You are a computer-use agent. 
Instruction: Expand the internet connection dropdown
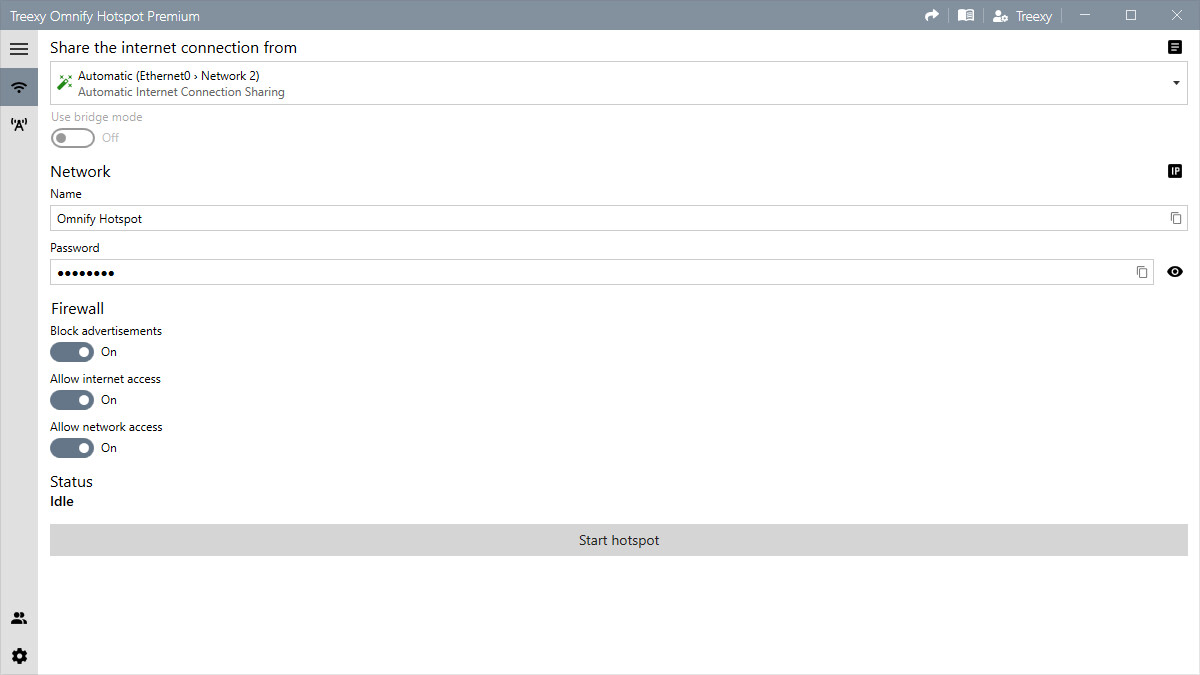tap(1175, 83)
